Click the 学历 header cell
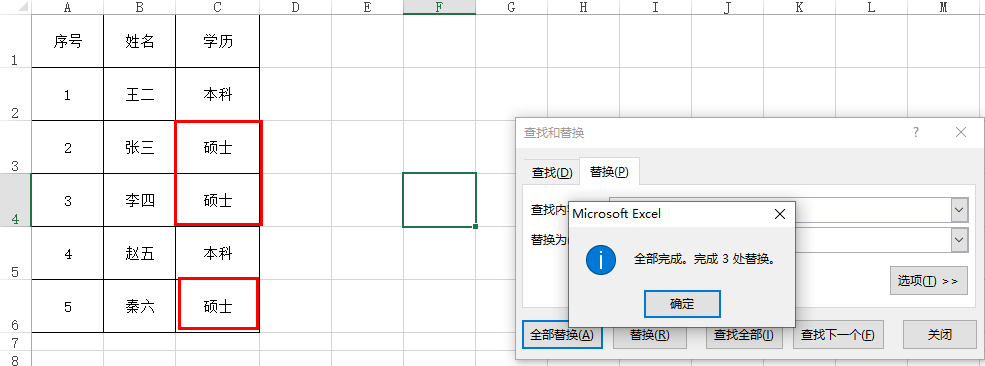 pos(217,41)
